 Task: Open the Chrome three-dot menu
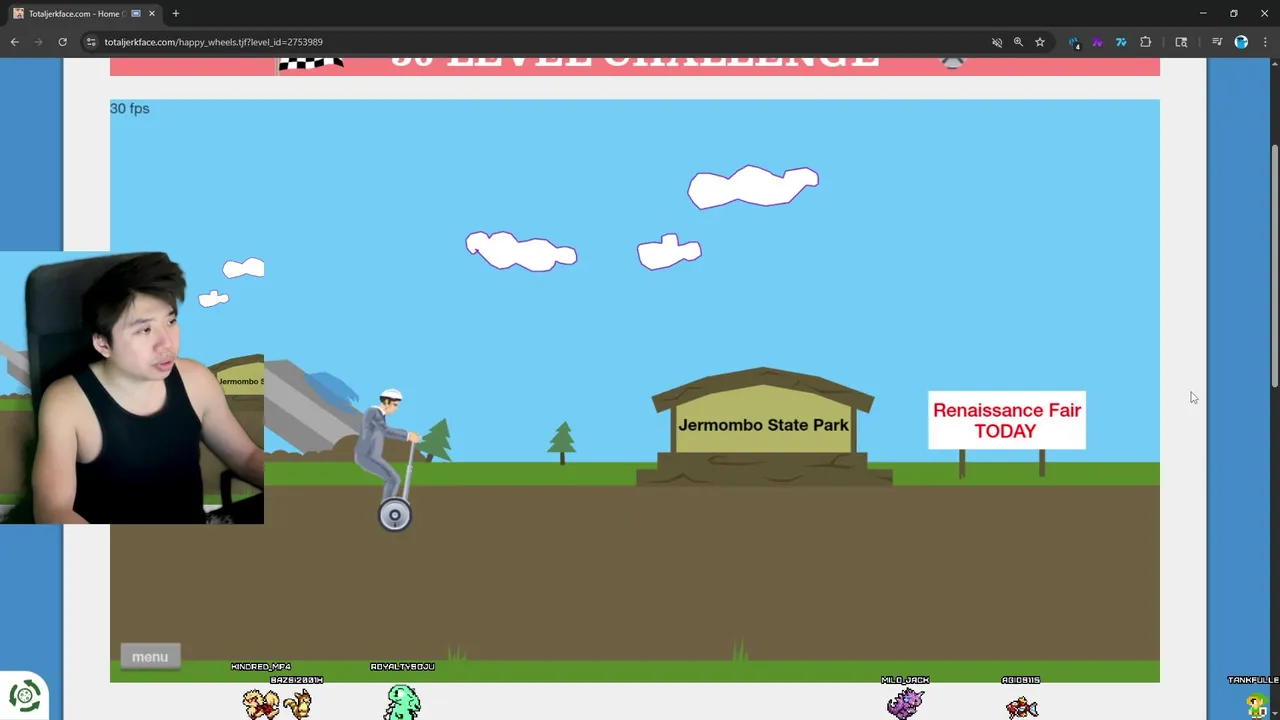click(1264, 42)
